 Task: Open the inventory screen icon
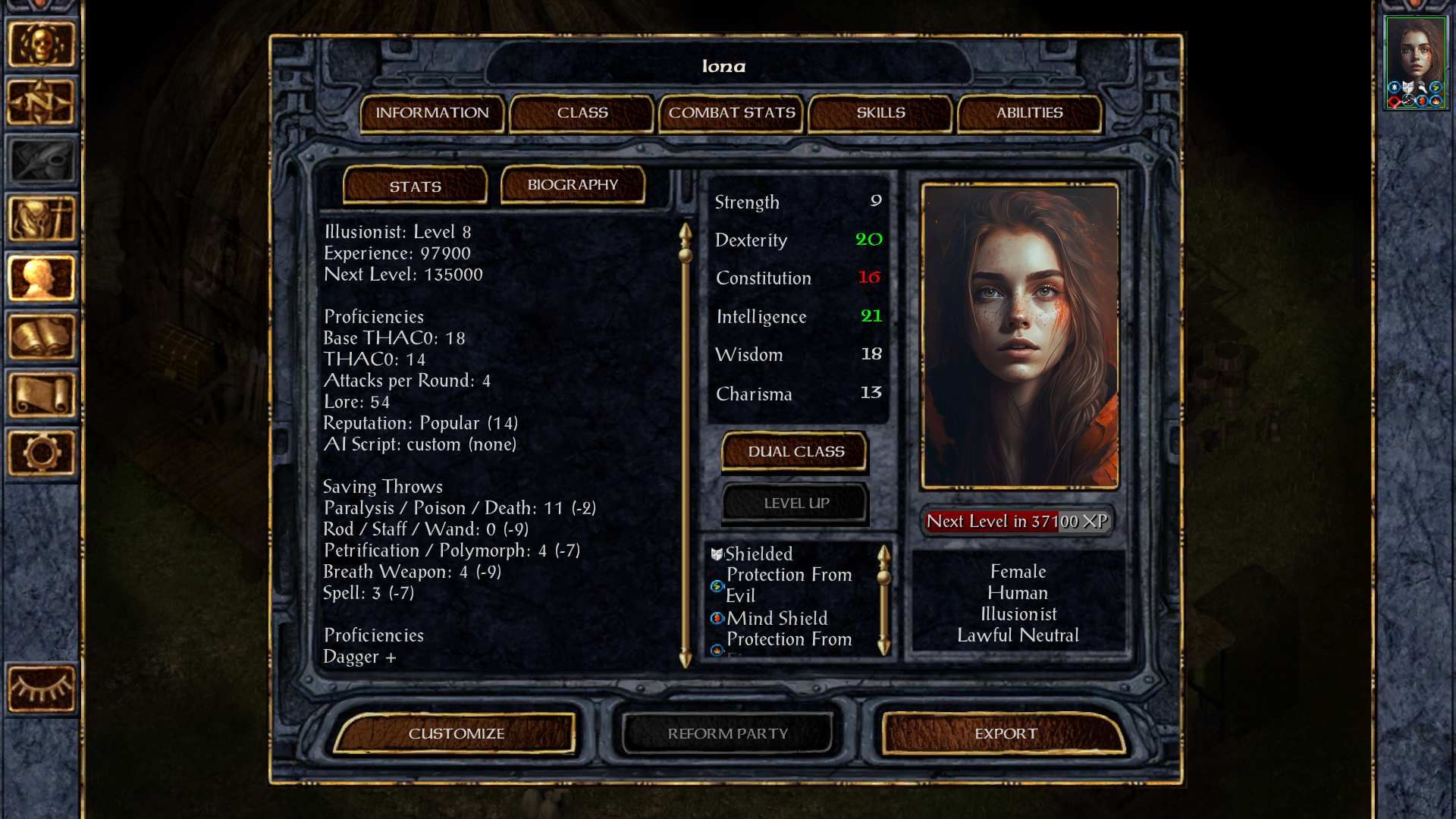coord(42,219)
